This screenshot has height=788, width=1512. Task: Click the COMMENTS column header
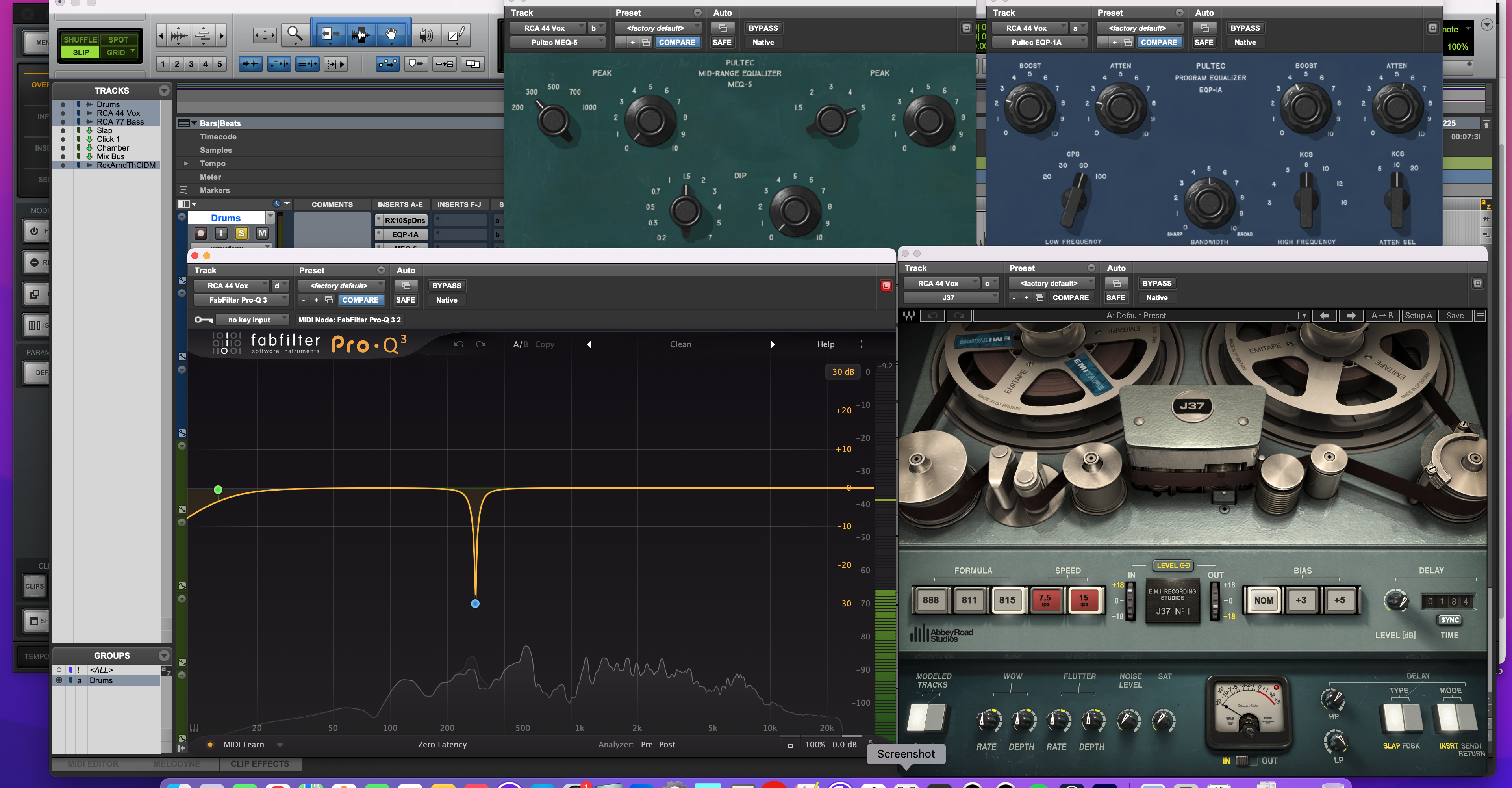pos(332,204)
